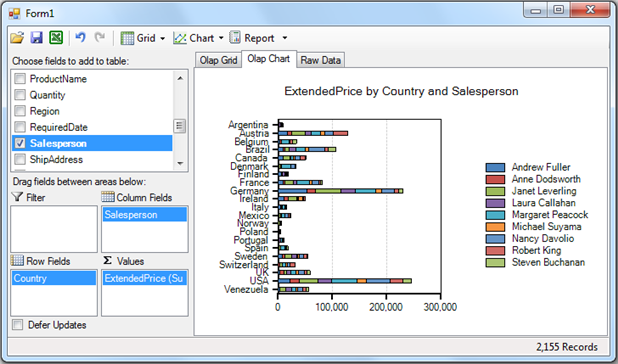This screenshot has width=618, height=364.
Task: Enable the Defer Updates checkbox
Action: click(x=18, y=325)
